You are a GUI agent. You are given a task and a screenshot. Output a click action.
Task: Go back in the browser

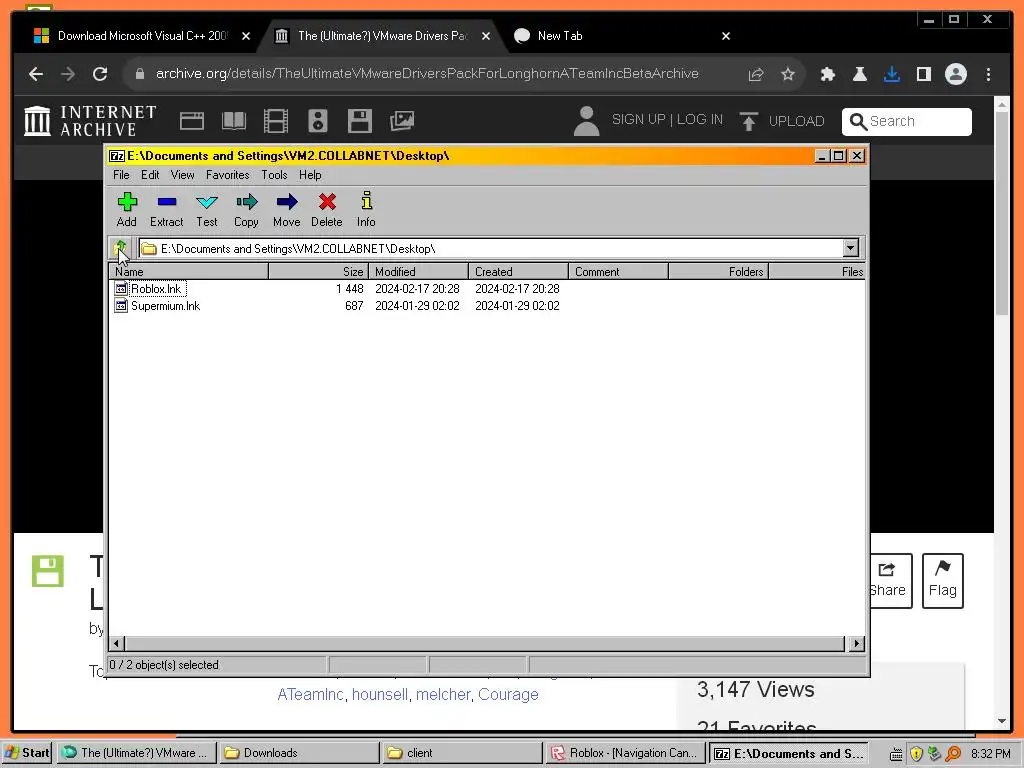coord(36,74)
